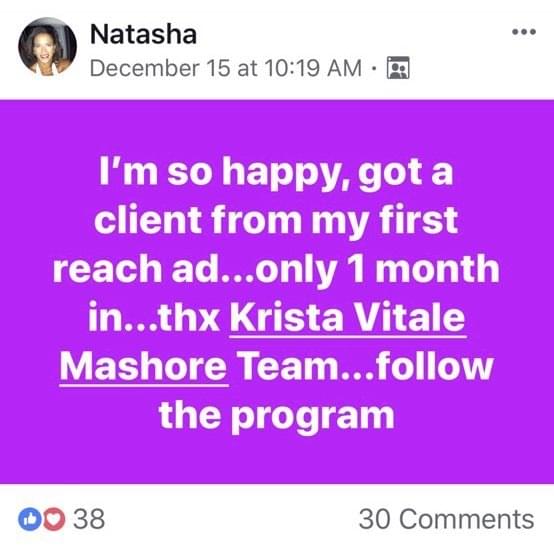Click the "the program" text line
Viewport: 554px width, 549px height.
point(276,417)
